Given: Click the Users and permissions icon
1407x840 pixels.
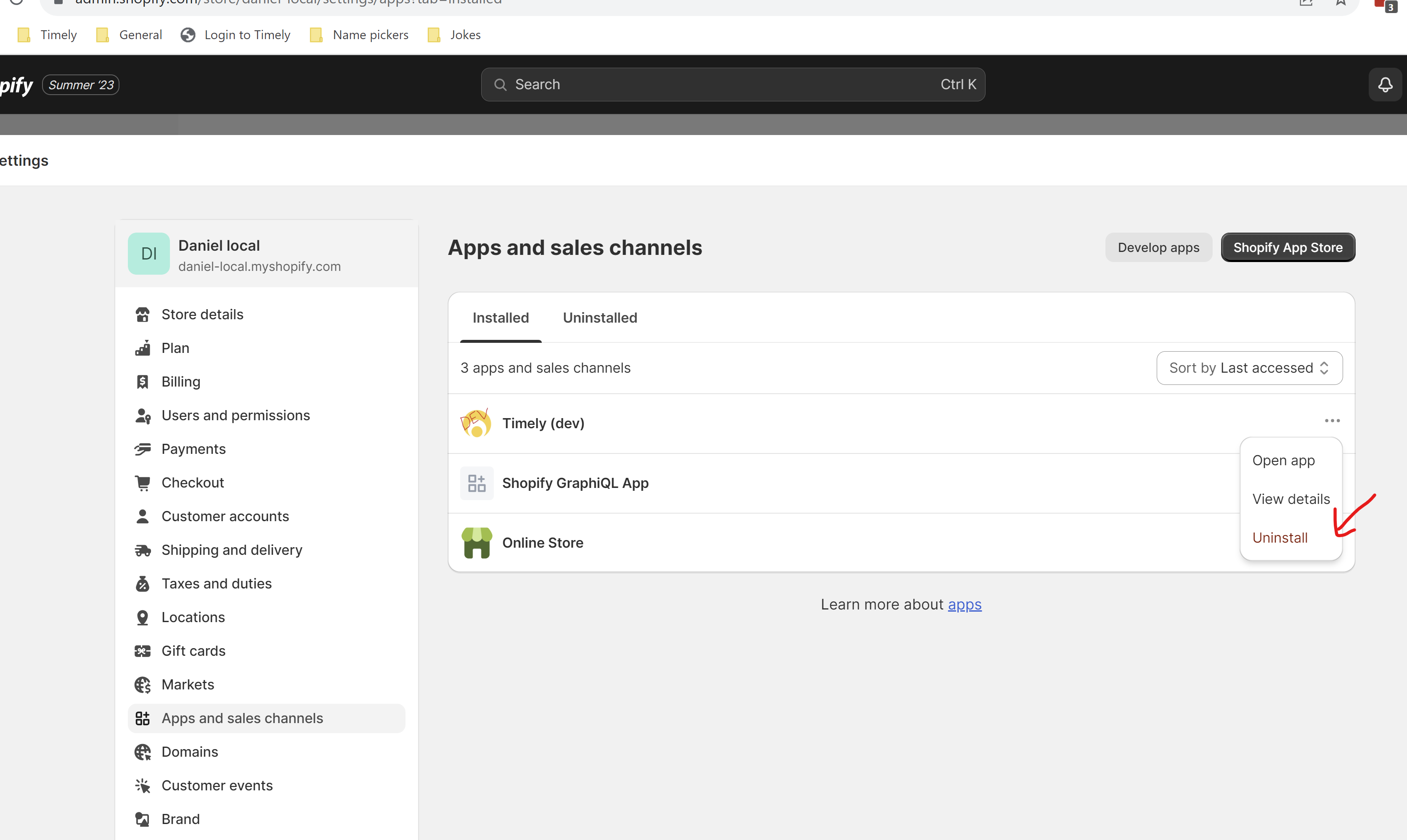Looking at the screenshot, I should [x=143, y=416].
